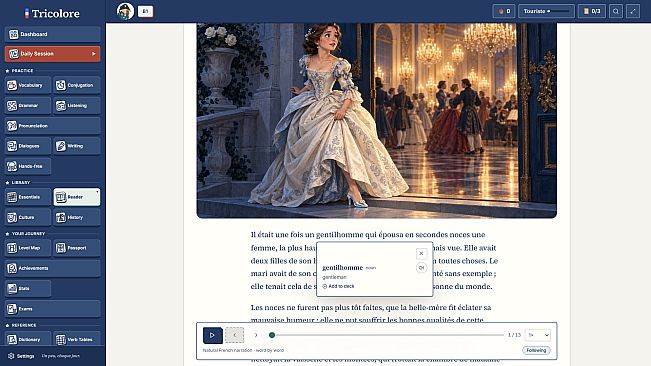
Task: Go to previous sentence in player
Action: [x=235, y=335]
